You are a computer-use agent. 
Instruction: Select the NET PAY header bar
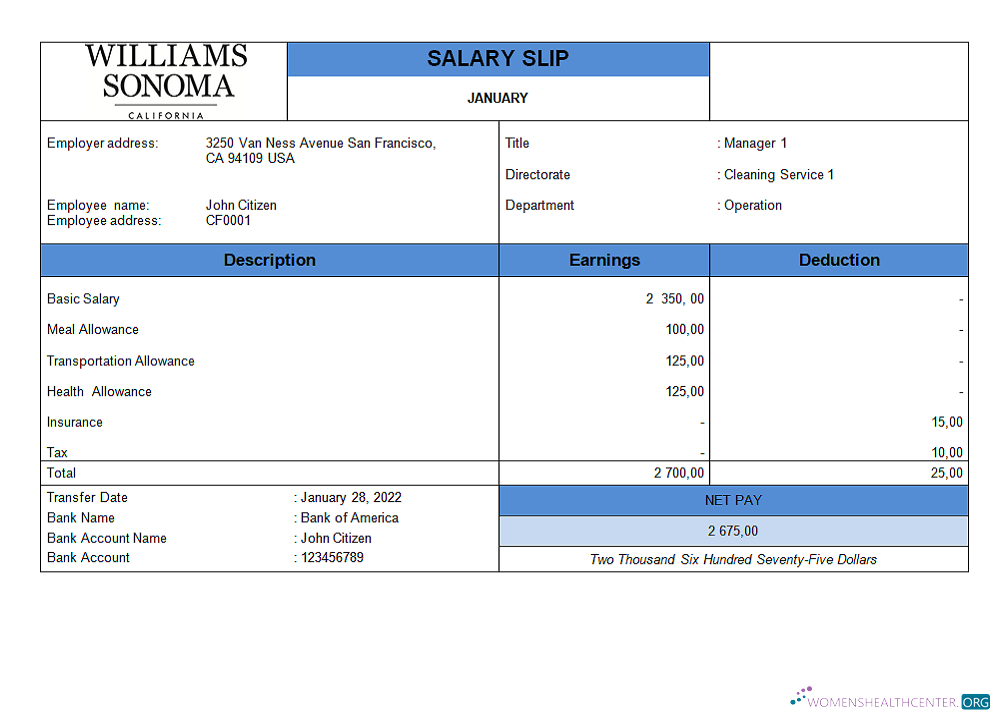[733, 500]
